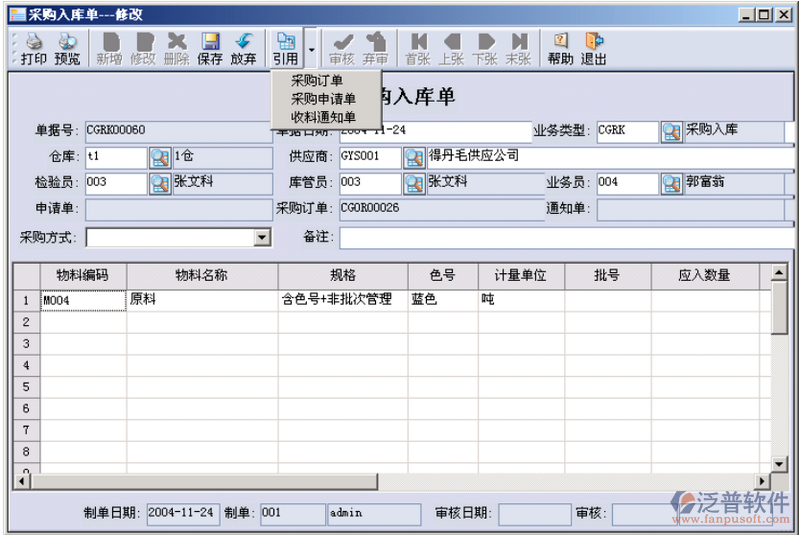Open Help (帮助) from the toolbar
This screenshot has width=800, height=535.
pos(560,48)
